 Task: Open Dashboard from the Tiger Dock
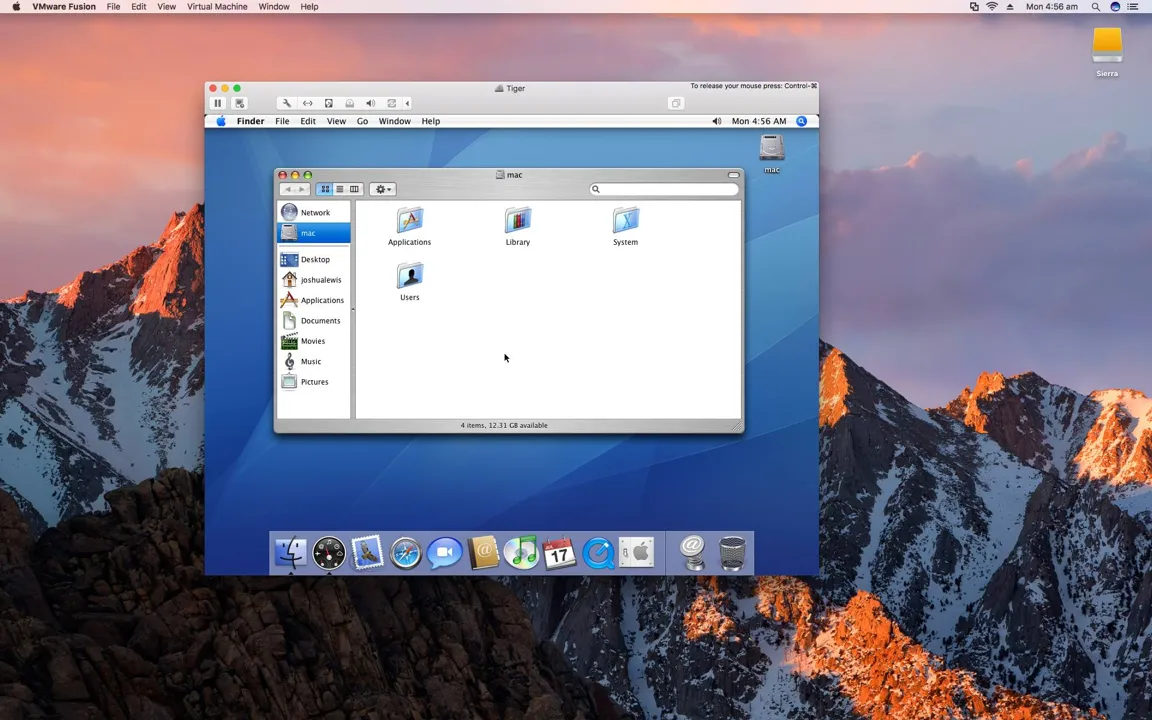[x=329, y=552]
